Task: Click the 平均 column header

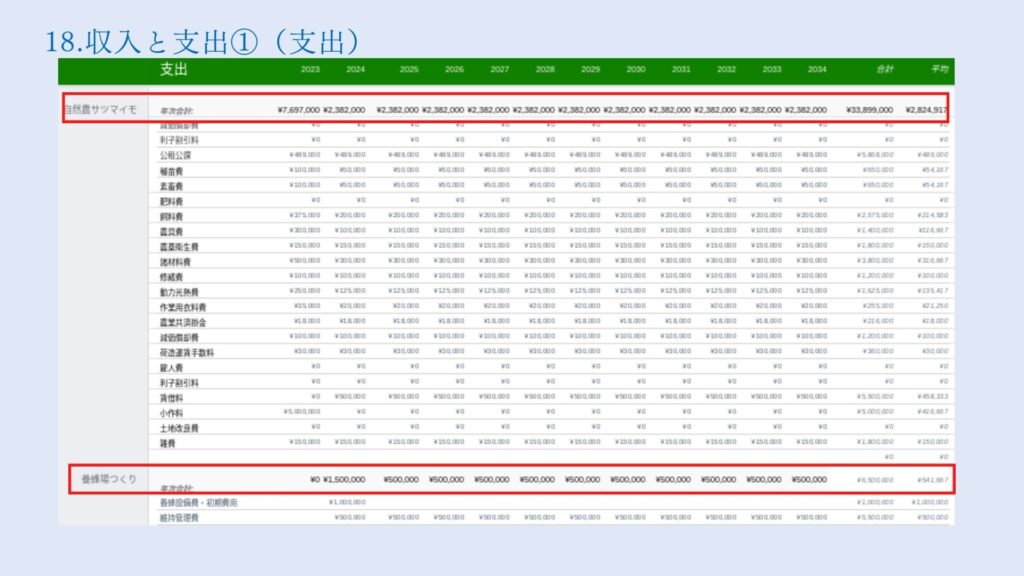Action: pos(940,69)
